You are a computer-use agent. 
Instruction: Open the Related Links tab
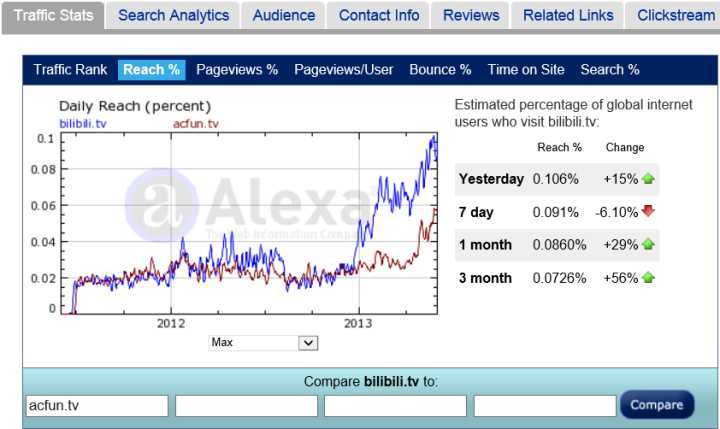[x=568, y=16]
